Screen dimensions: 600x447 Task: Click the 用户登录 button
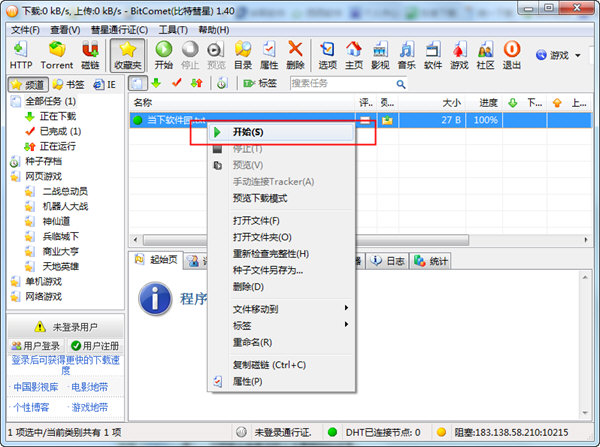(x=35, y=345)
